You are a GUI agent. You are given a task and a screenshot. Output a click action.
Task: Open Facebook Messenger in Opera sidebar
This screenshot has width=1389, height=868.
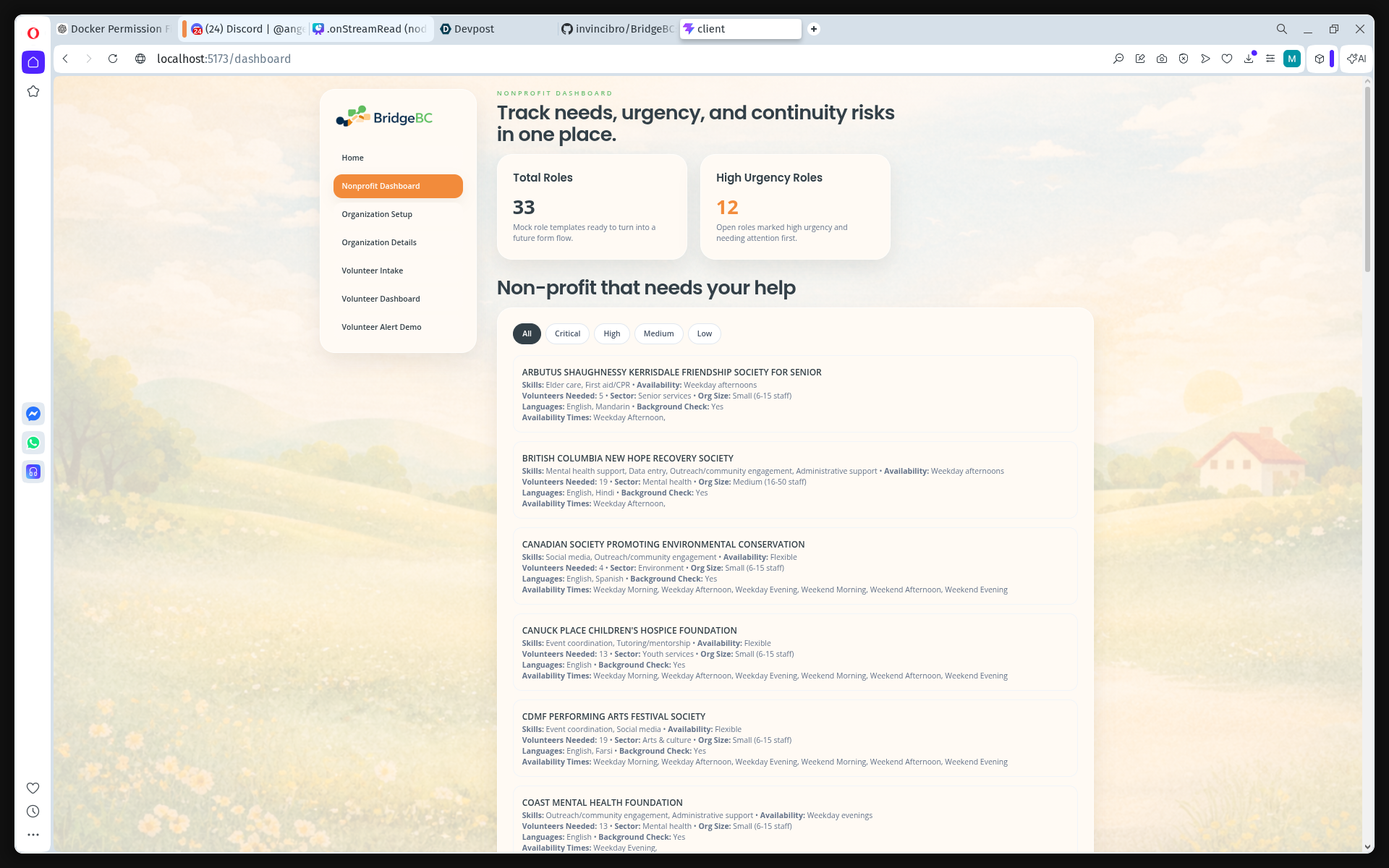click(x=33, y=414)
